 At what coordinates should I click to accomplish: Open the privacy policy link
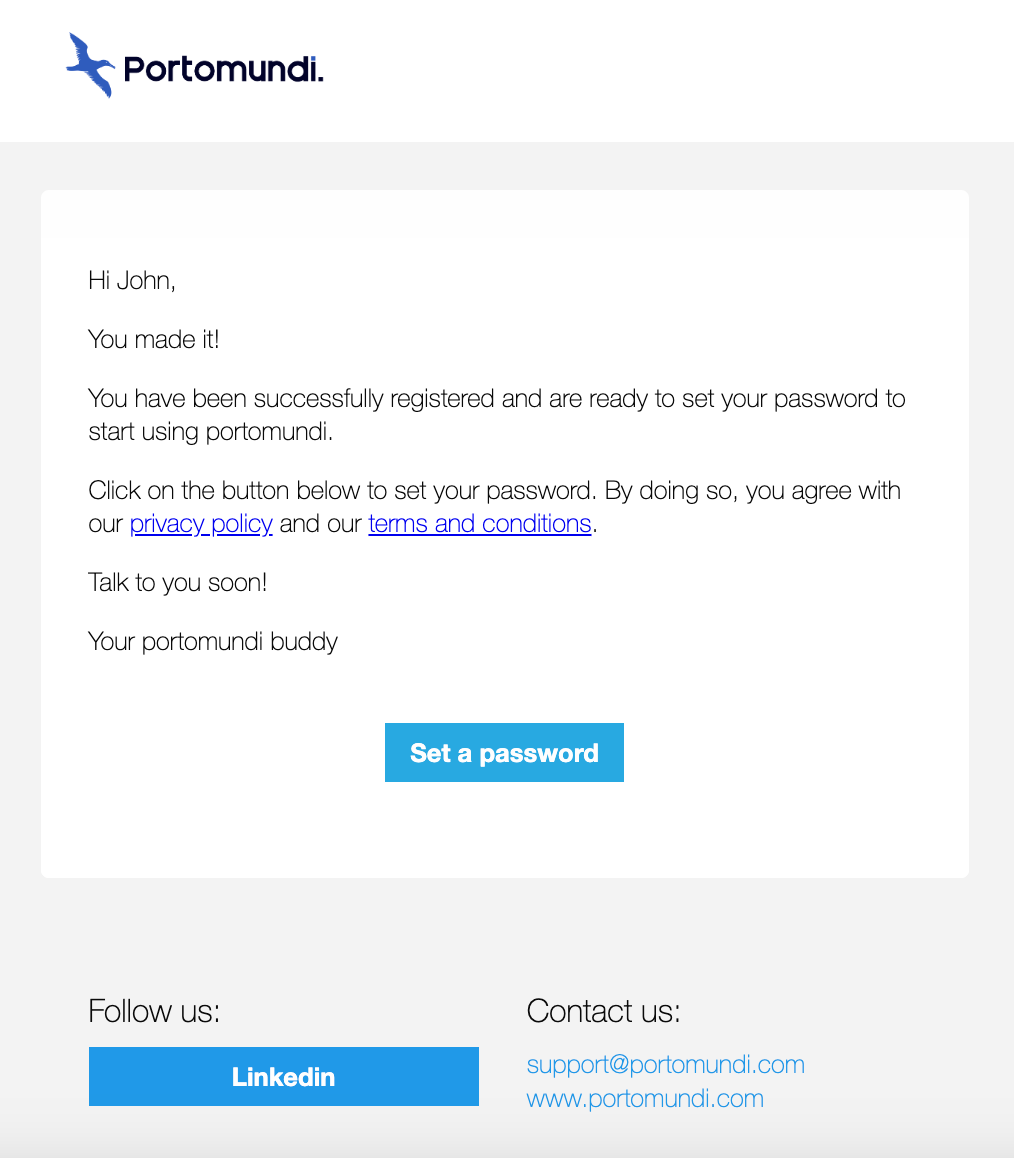tap(201, 524)
